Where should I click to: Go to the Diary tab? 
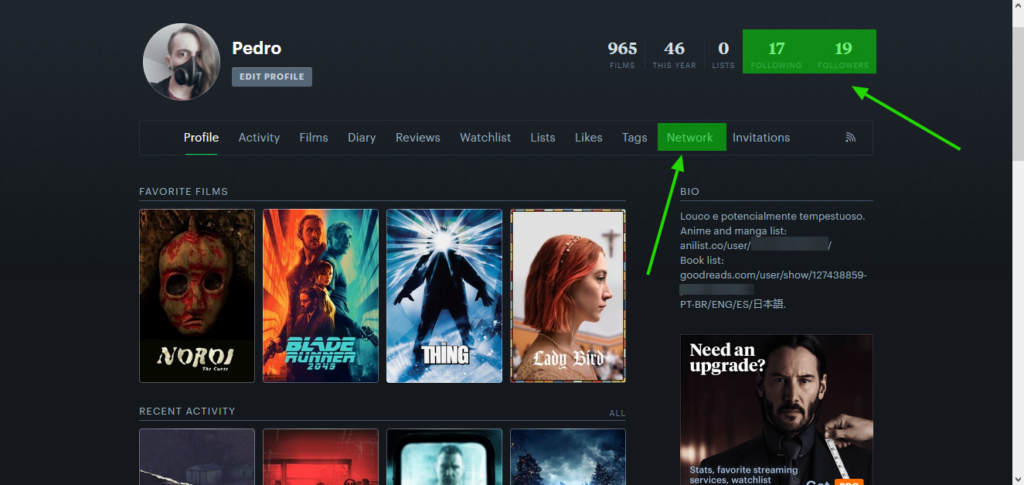362,138
